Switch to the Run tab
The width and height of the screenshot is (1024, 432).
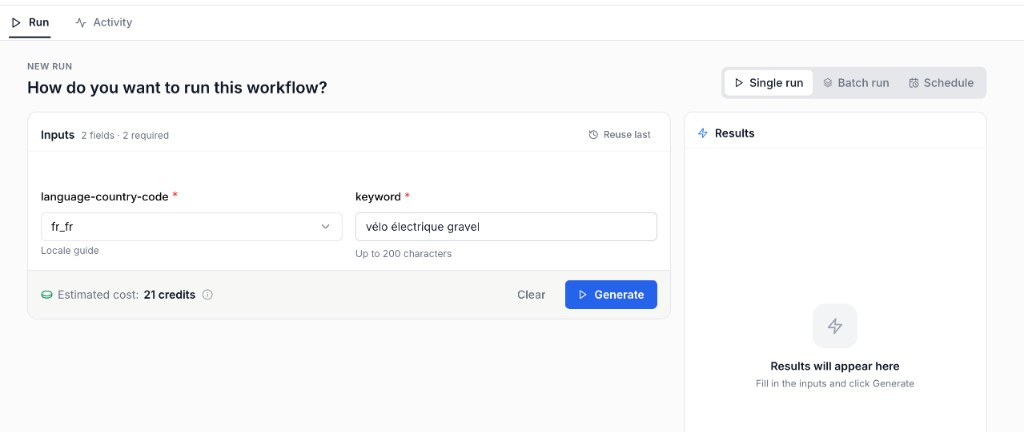coord(30,22)
